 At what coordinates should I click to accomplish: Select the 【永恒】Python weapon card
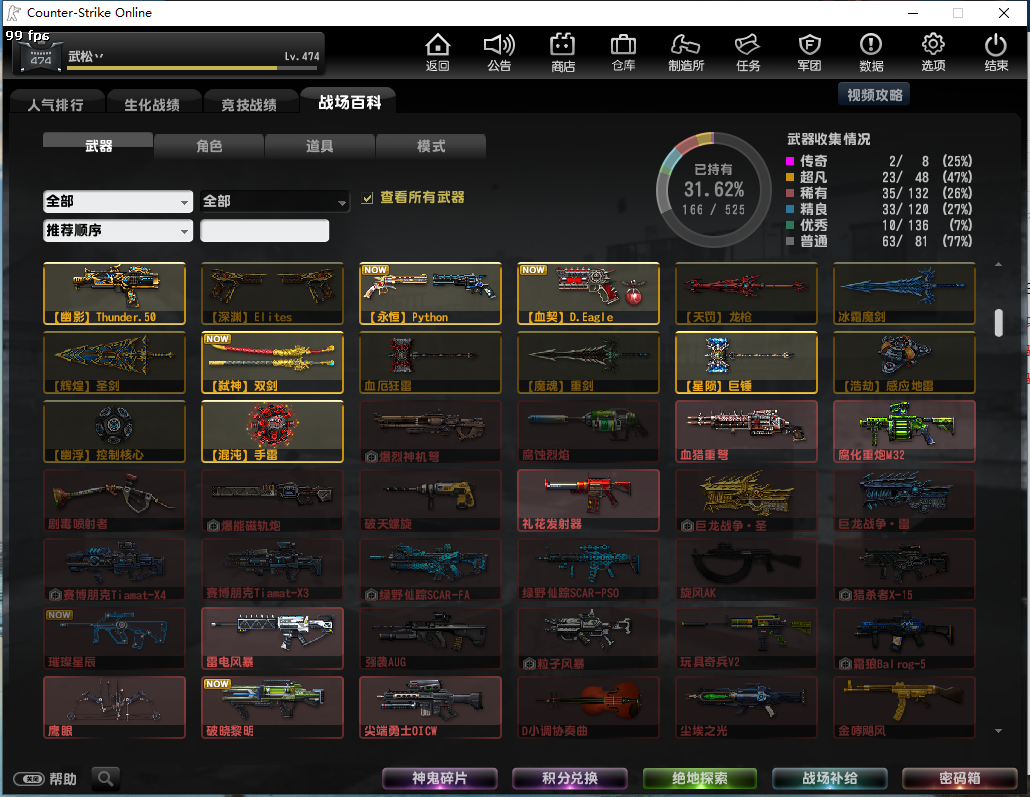430,293
